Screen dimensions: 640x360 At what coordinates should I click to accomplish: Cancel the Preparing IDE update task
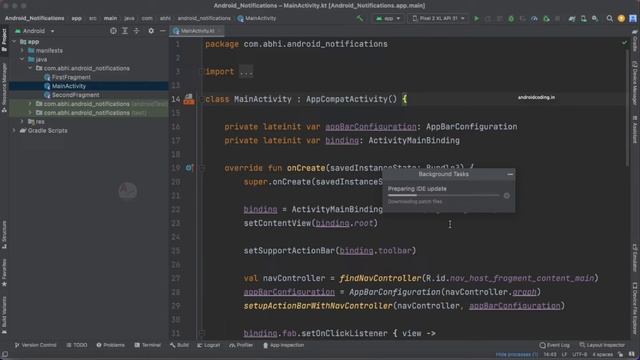507,196
